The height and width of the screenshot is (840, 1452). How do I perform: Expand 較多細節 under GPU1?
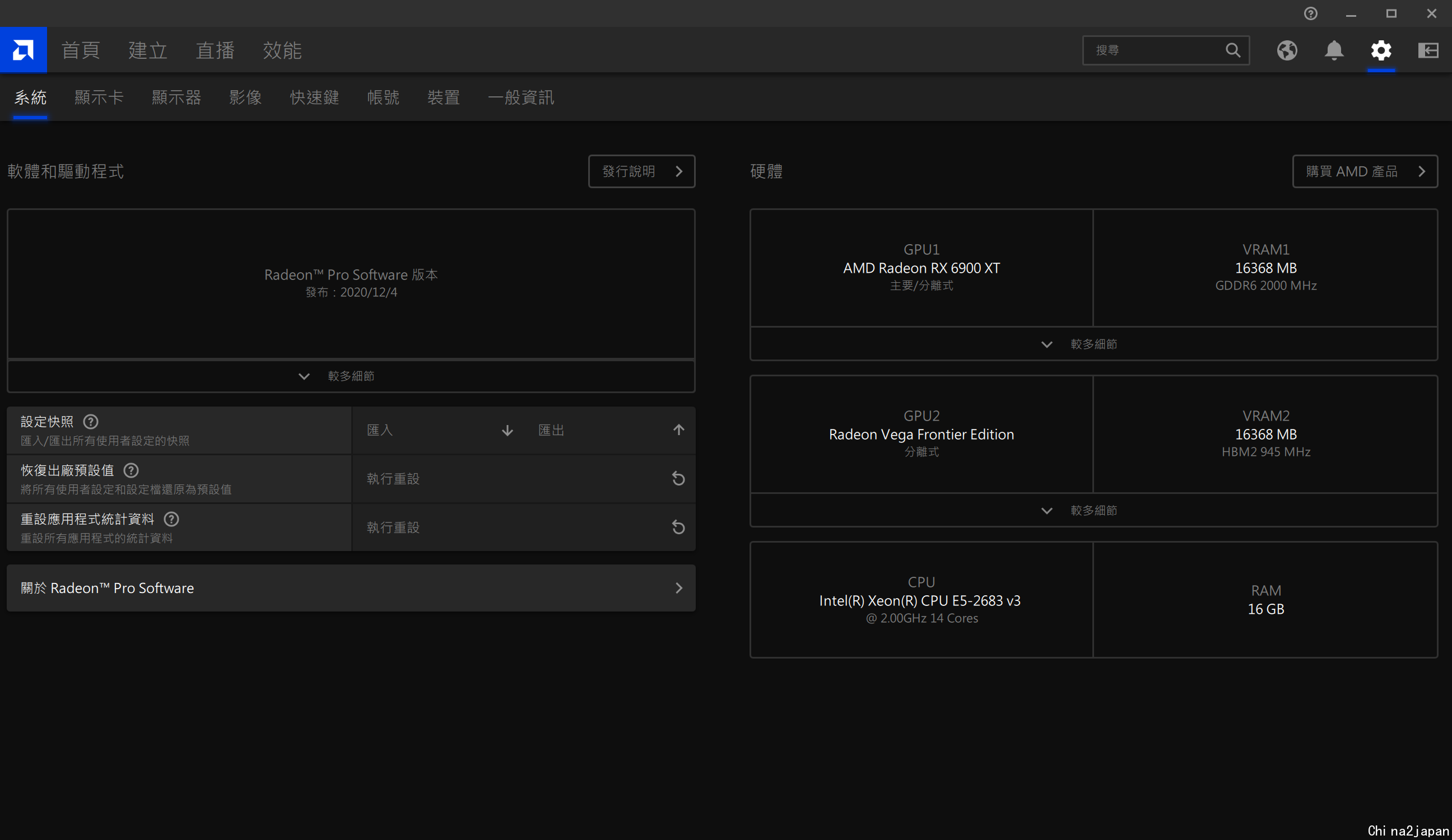[x=1093, y=344]
